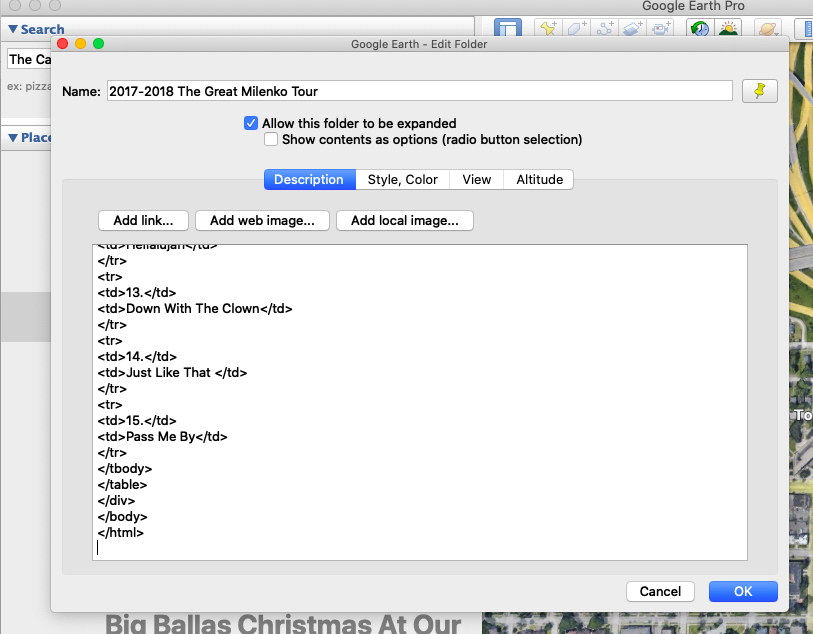813x634 pixels.
Task: Open the View tab
Action: [476, 179]
